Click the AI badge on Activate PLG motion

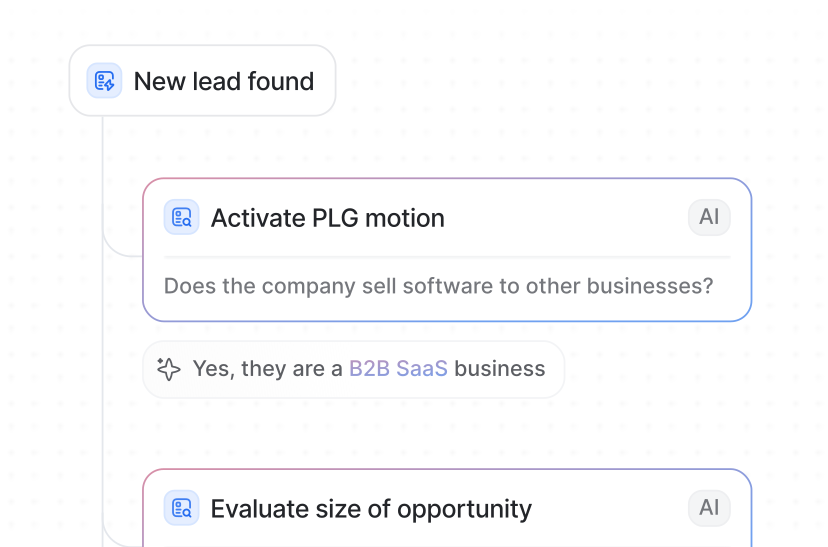click(x=709, y=218)
